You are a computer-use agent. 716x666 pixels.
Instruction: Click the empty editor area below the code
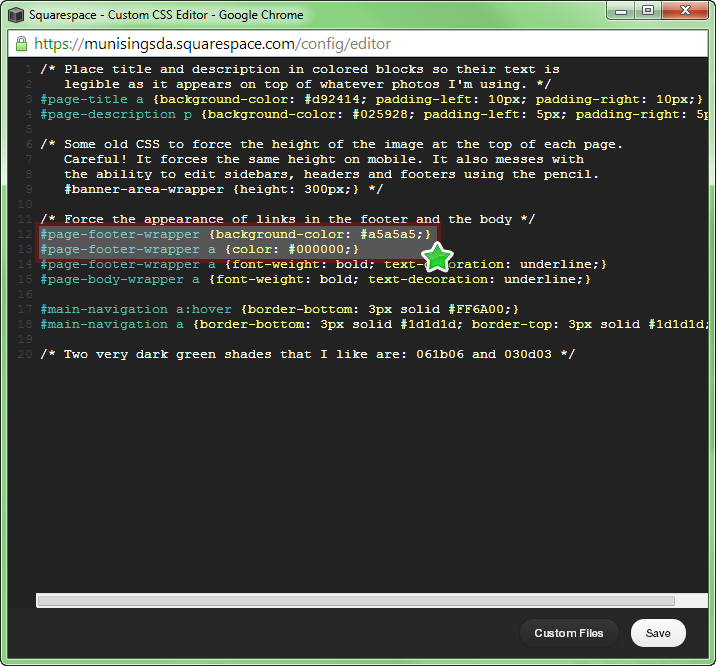click(358, 475)
